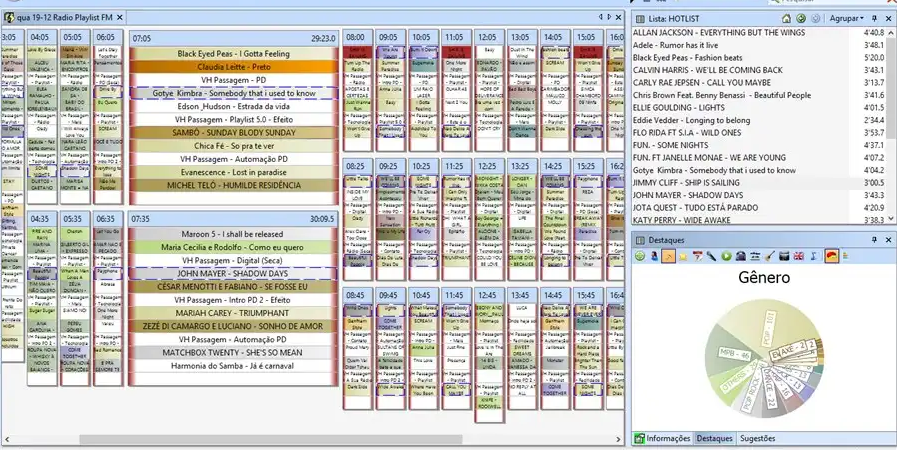This screenshot has height=450, width=897.
Task: Click the right tab-scroll arrow in playlist header
Action: click(609, 17)
